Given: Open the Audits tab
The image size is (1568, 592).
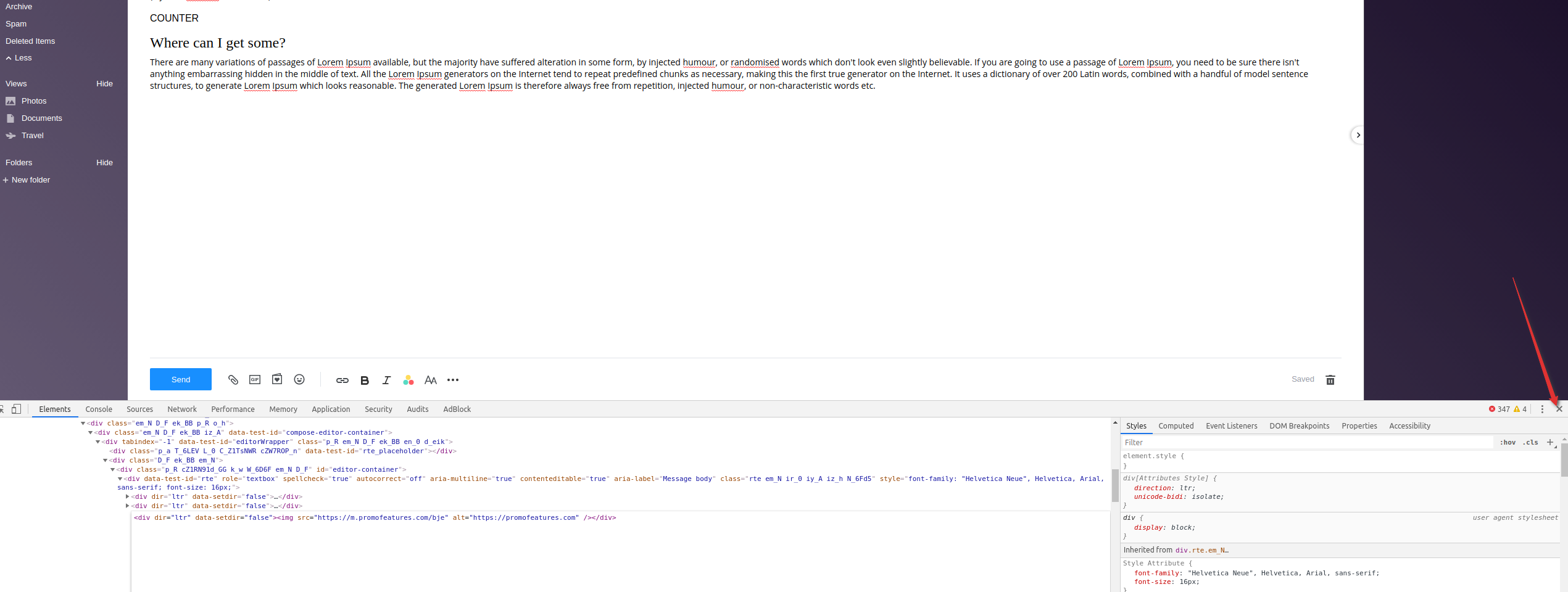Looking at the screenshot, I should click(x=418, y=409).
